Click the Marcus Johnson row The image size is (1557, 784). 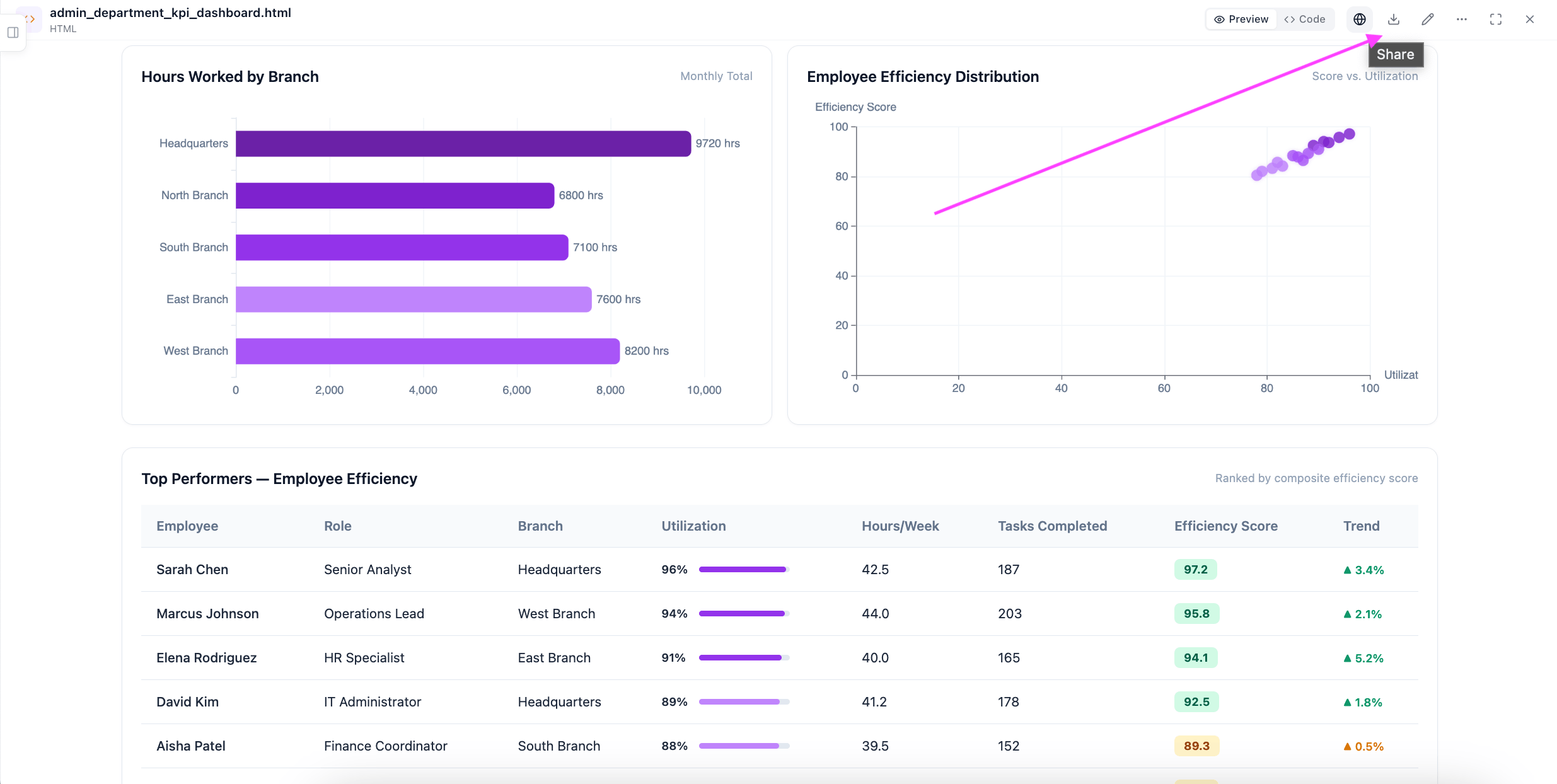(x=779, y=614)
